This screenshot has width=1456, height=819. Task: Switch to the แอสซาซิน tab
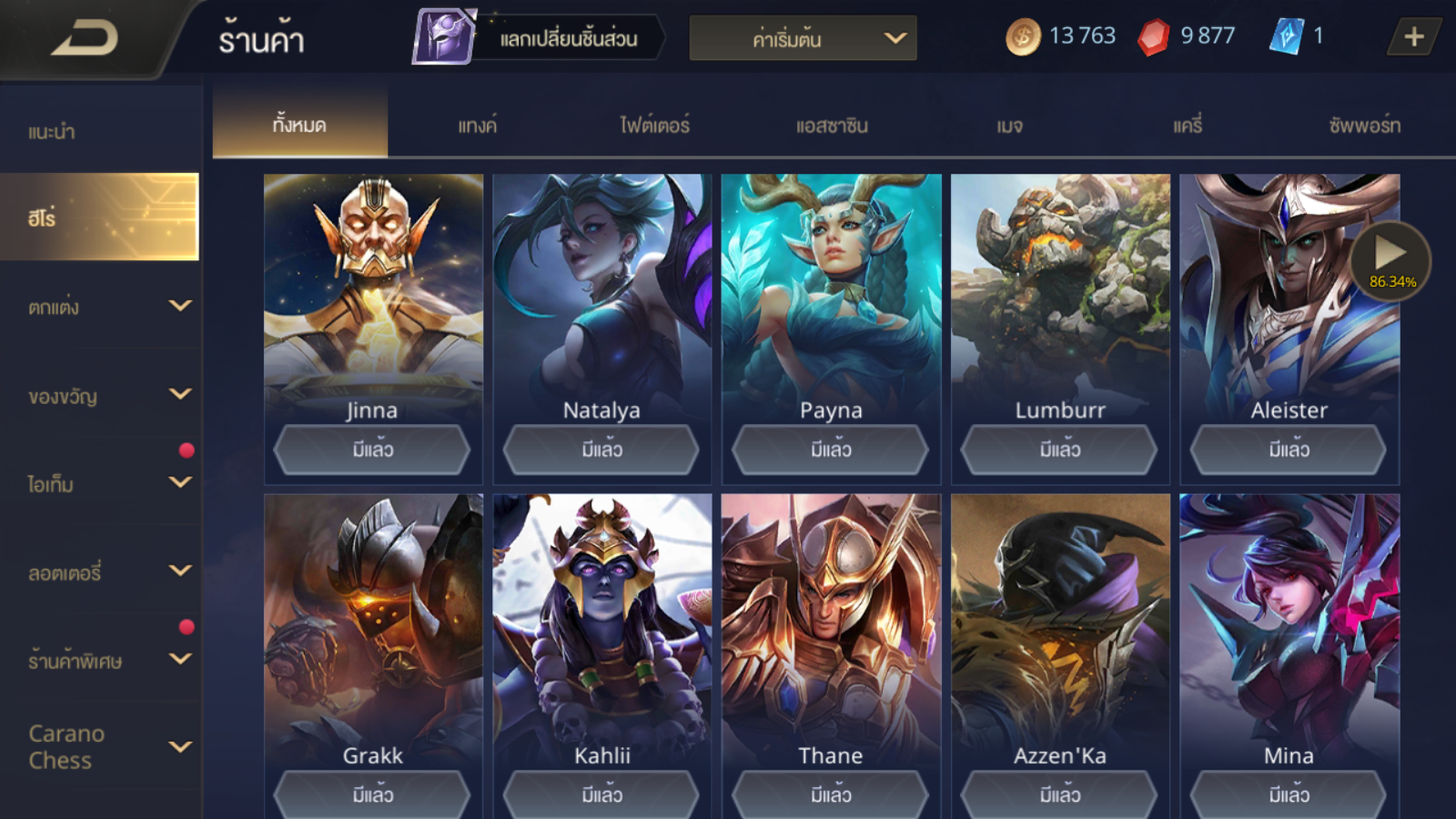click(832, 125)
